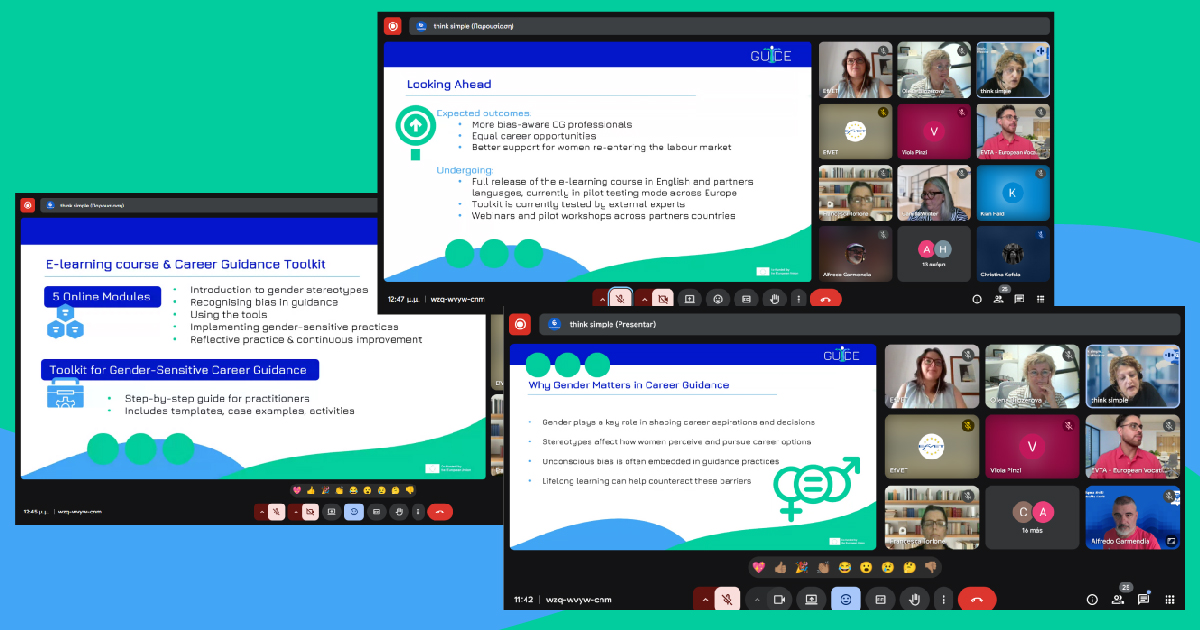Hide emoji reactions bar in 11:42 meeting

coord(845,599)
